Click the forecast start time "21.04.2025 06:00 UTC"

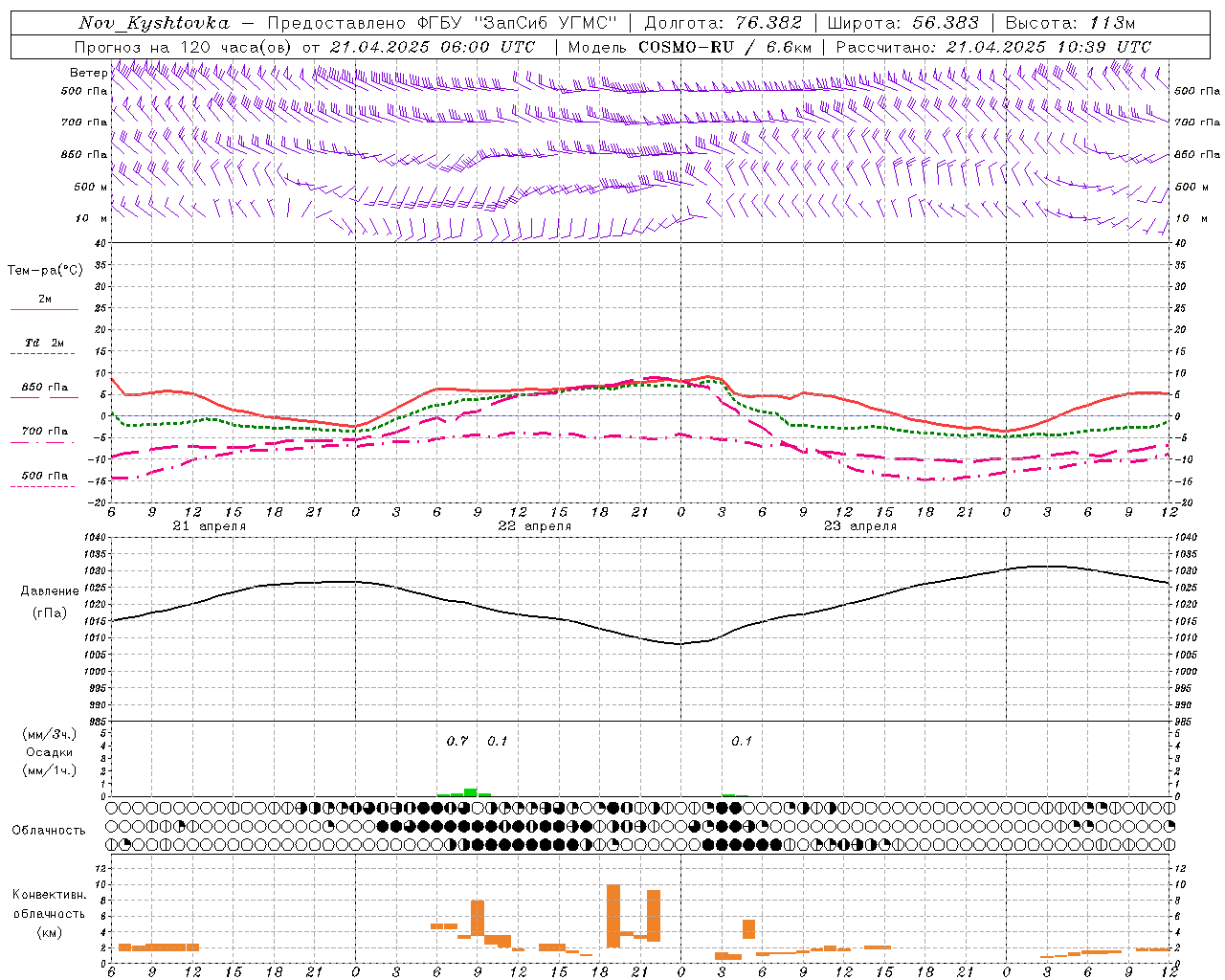(433, 47)
